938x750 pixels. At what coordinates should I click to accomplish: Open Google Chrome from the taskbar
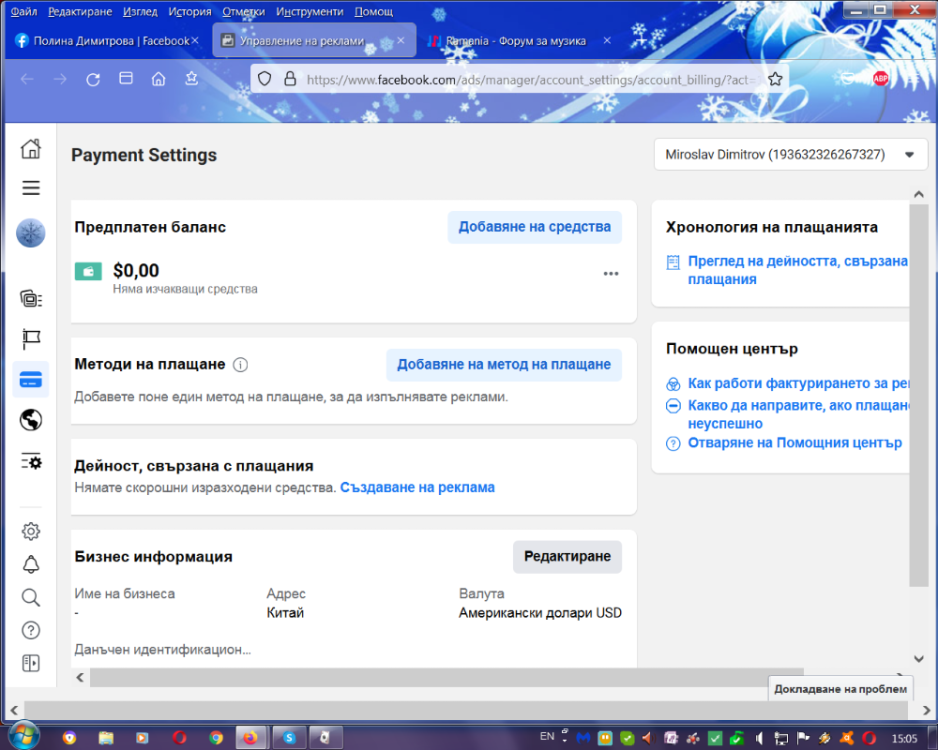[x=216, y=738]
